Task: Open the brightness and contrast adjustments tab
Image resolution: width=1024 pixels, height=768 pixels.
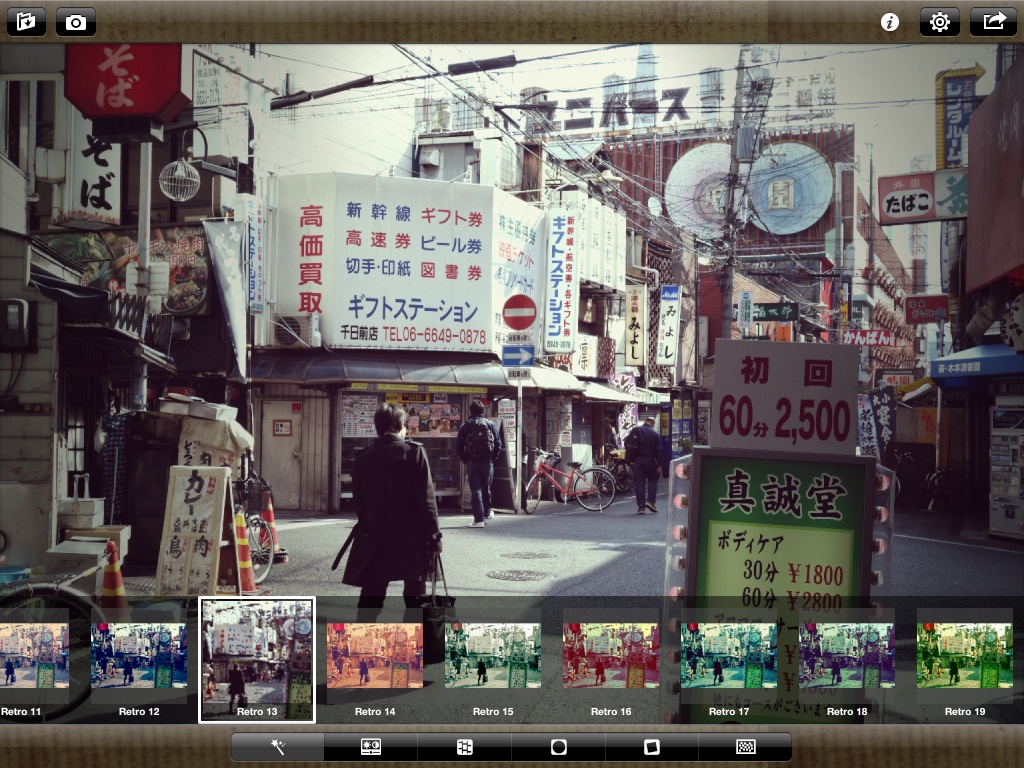Action: pyautogui.click(x=371, y=746)
